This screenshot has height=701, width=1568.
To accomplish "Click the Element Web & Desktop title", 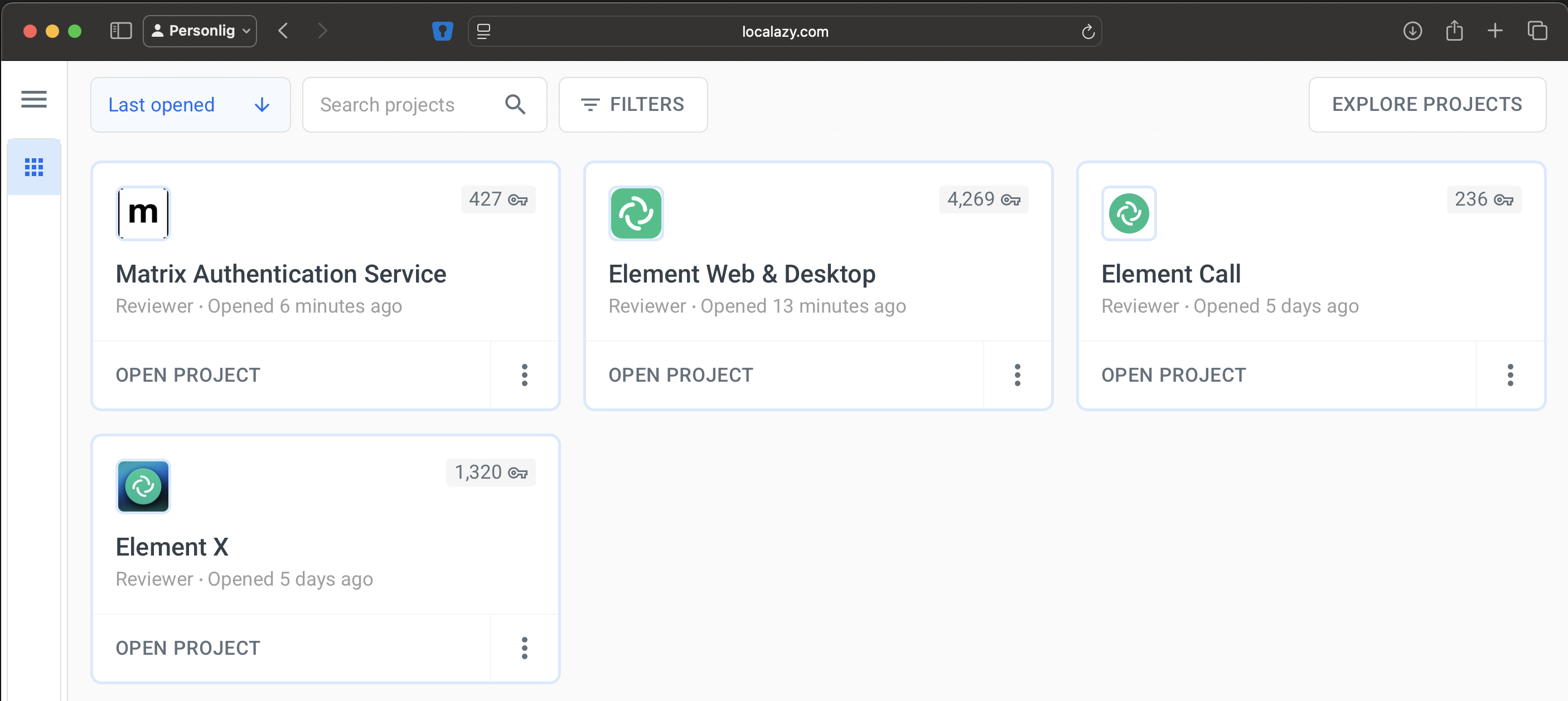I will [742, 274].
